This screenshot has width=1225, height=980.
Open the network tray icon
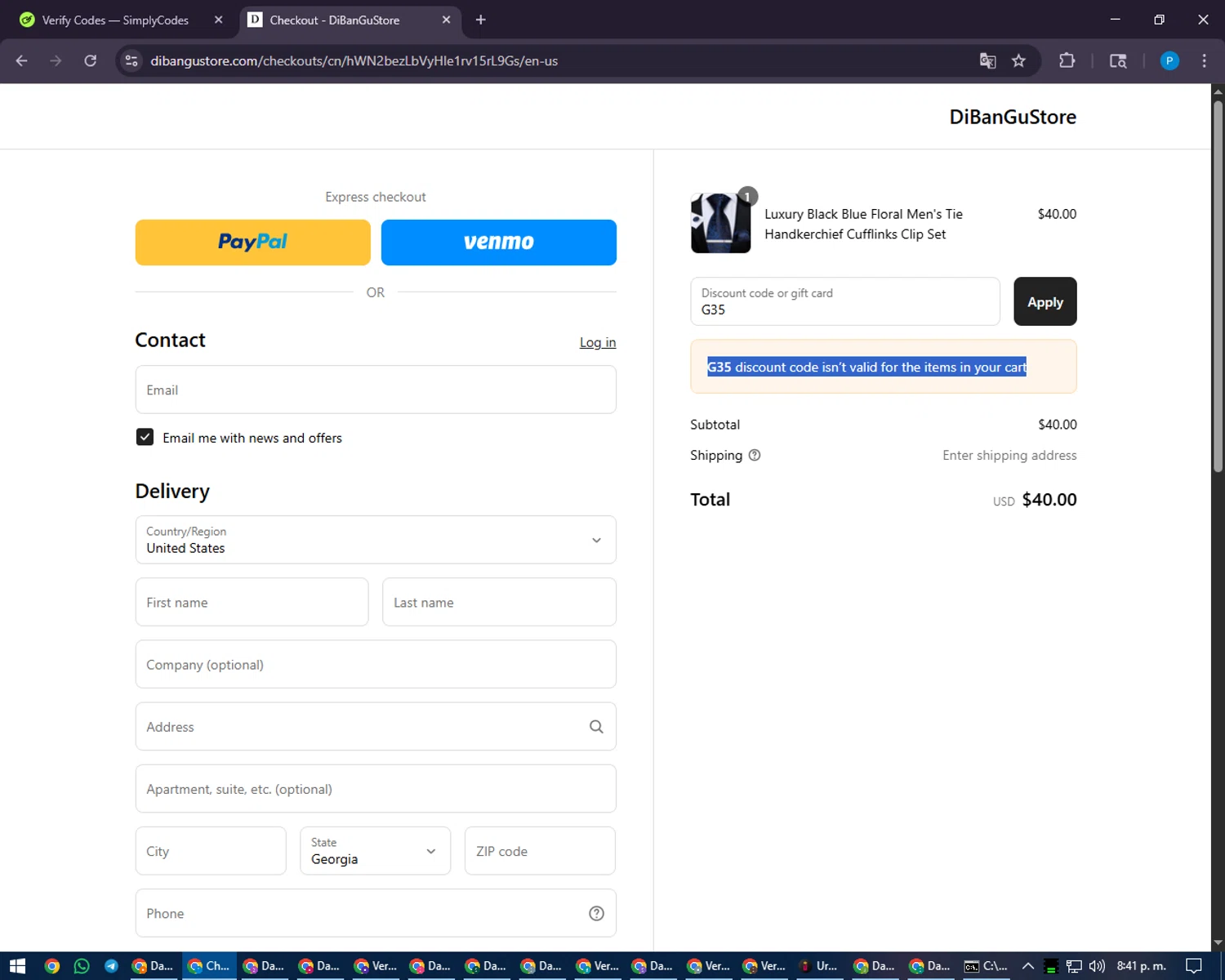click(1074, 966)
